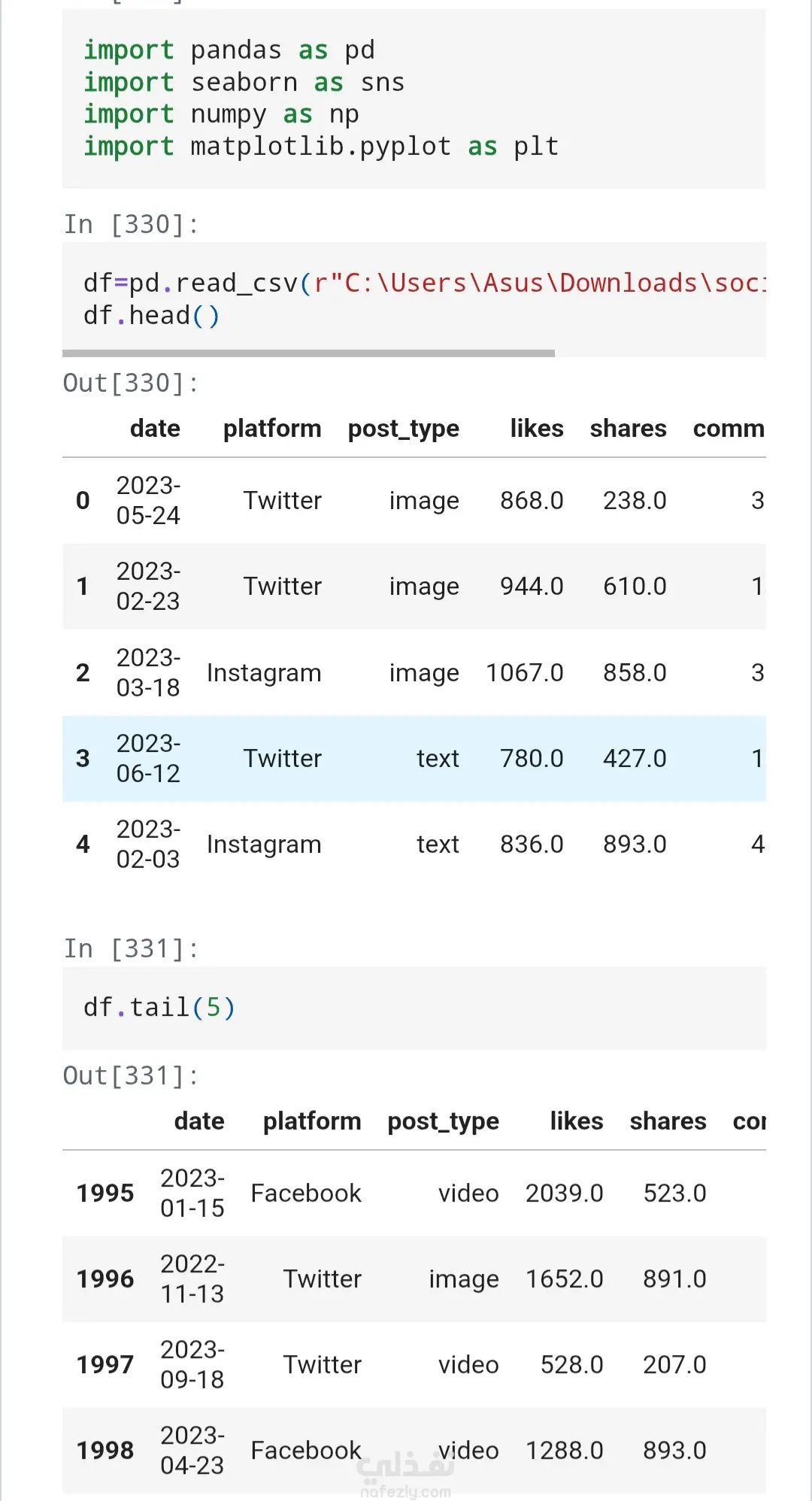Click the Facebook cell in row 1998
Image resolution: width=812 pixels, height=1501 pixels.
tap(306, 1451)
